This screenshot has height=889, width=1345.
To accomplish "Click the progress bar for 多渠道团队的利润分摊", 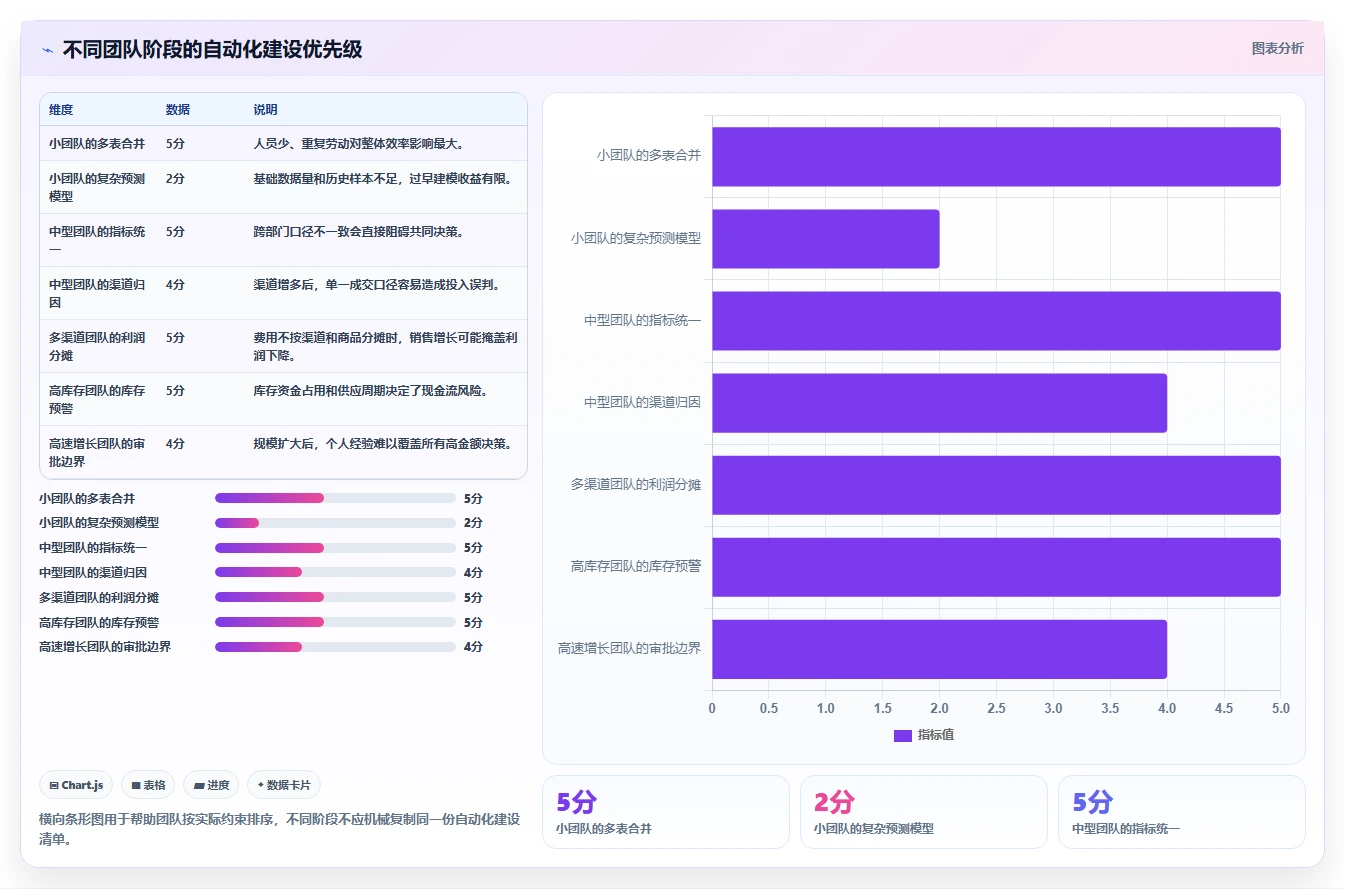I will coord(336,597).
